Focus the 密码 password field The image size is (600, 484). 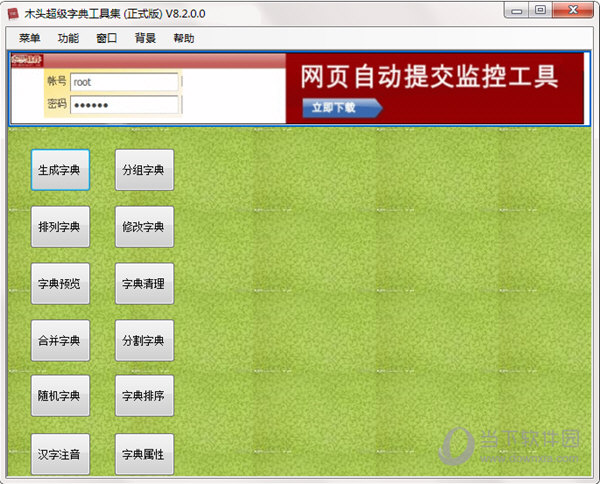[x=124, y=105]
